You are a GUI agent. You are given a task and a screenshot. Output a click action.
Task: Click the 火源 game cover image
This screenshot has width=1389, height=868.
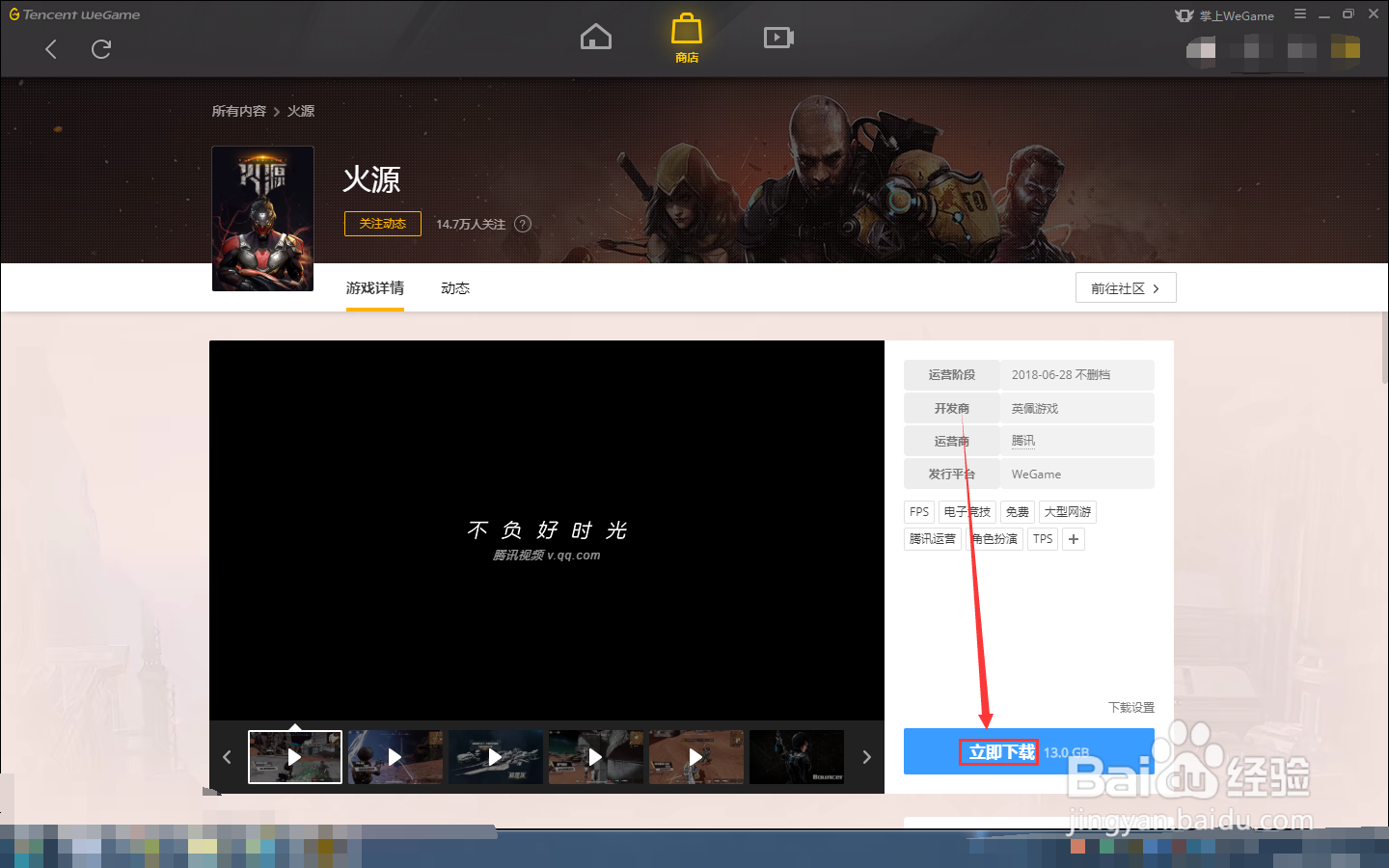[x=262, y=218]
